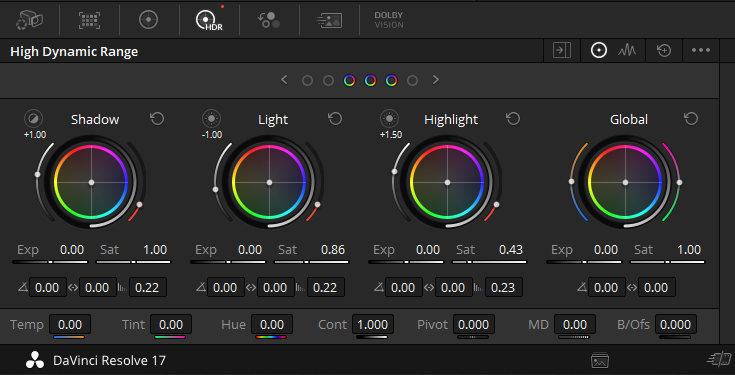Open the Media page icon
735x375 pixels.
coord(600,360)
